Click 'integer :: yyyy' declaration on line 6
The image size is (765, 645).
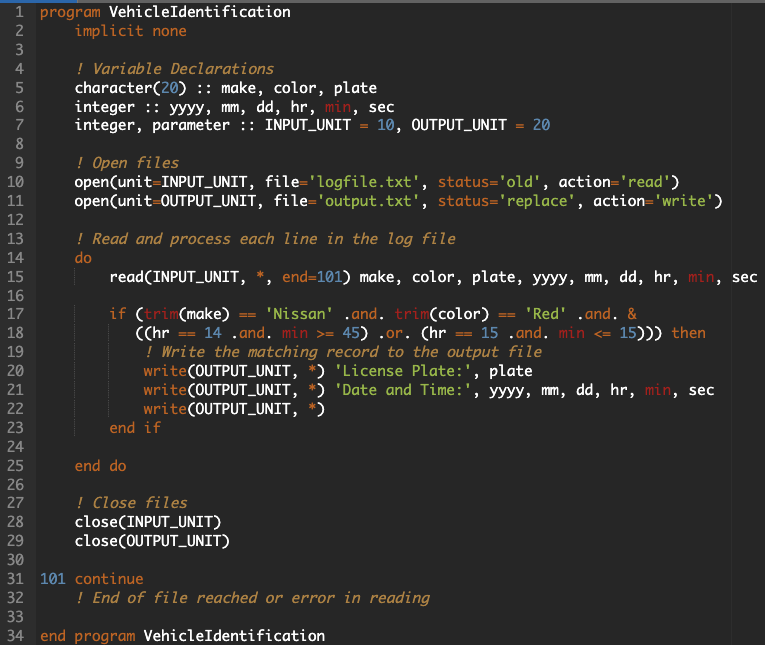139,107
